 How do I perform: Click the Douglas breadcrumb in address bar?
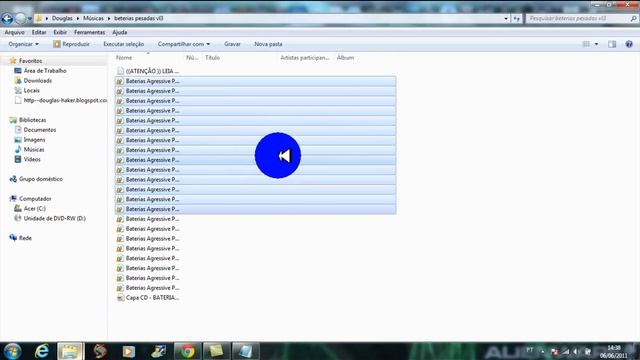point(62,18)
